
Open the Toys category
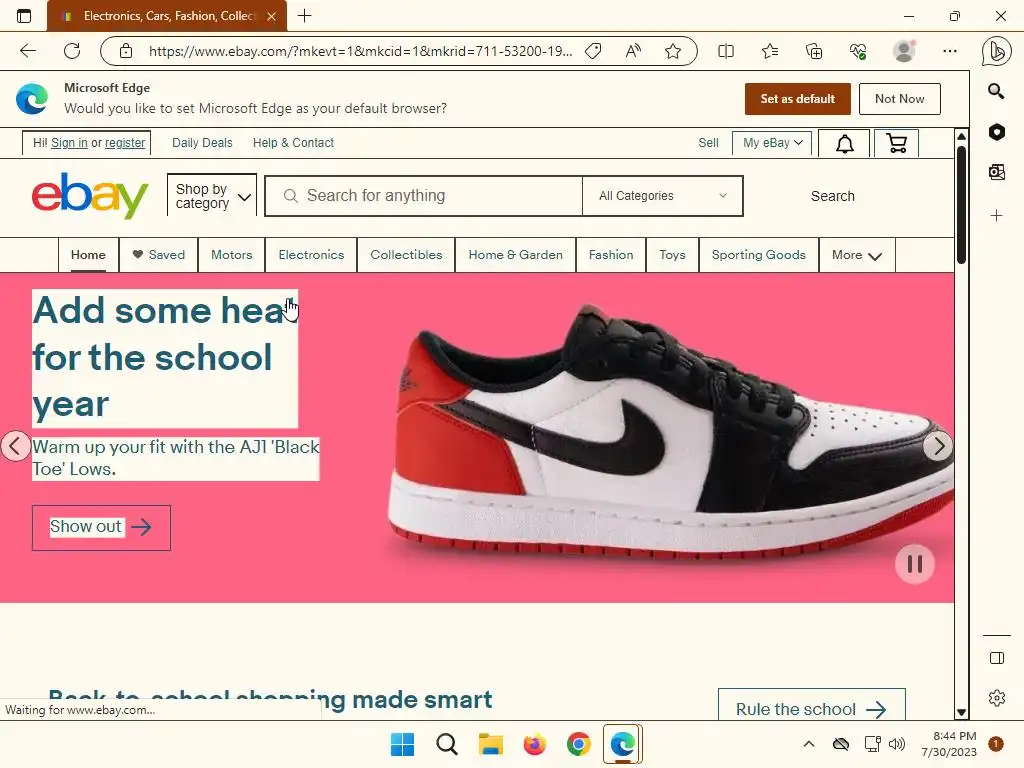(x=672, y=255)
